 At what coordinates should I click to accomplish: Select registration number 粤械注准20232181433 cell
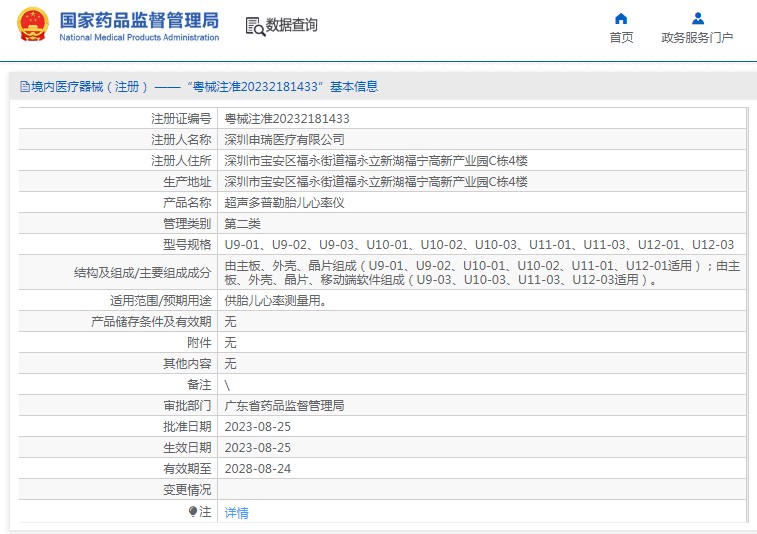287,119
